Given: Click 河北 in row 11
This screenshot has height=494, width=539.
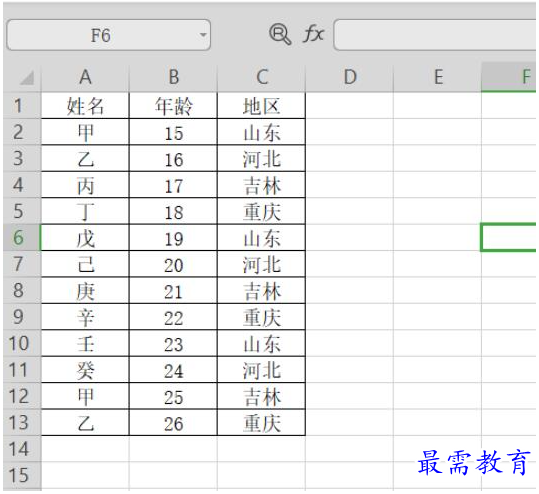Looking at the screenshot, I should pos(262,370).
